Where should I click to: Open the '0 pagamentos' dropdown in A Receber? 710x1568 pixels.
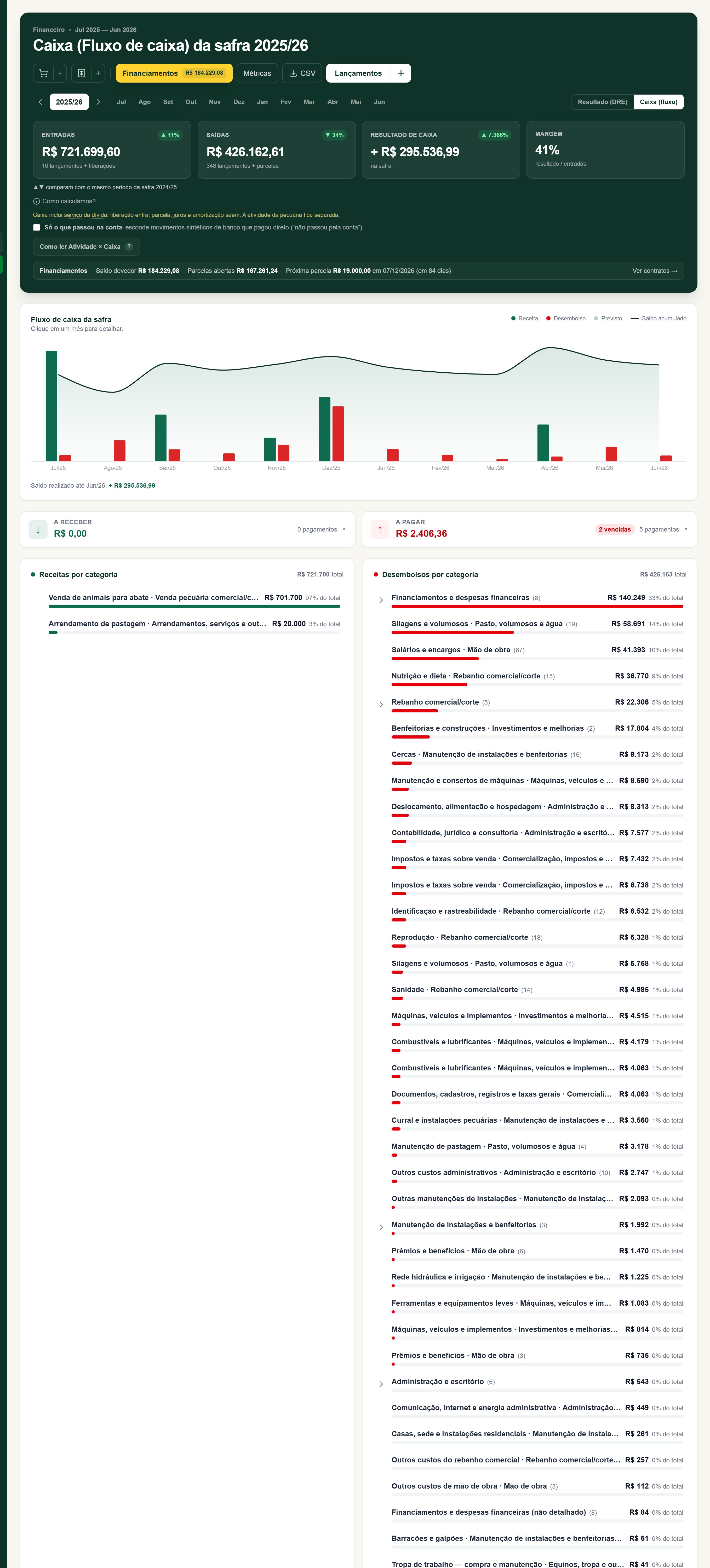322,529
